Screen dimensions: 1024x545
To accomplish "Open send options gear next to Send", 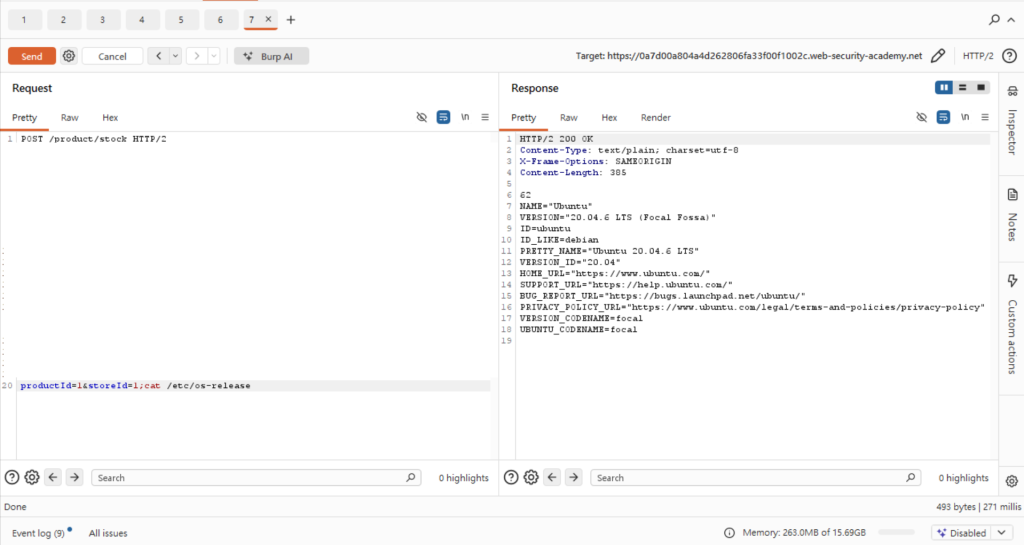I will coord(69,56).
